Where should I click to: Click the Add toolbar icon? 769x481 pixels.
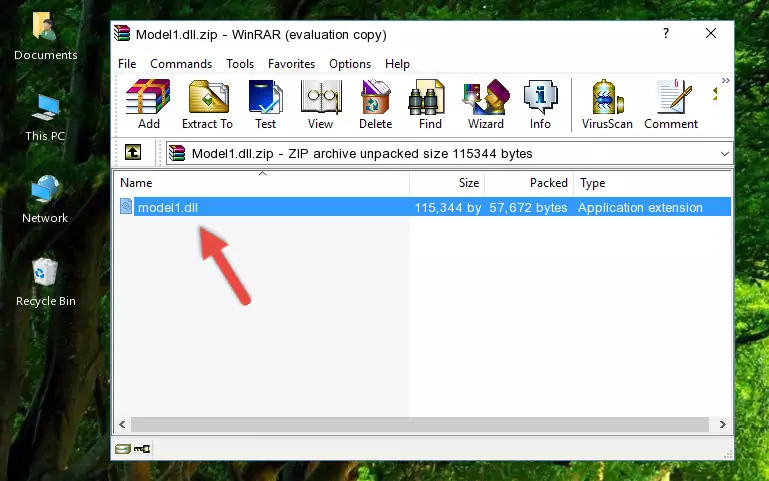148,104
